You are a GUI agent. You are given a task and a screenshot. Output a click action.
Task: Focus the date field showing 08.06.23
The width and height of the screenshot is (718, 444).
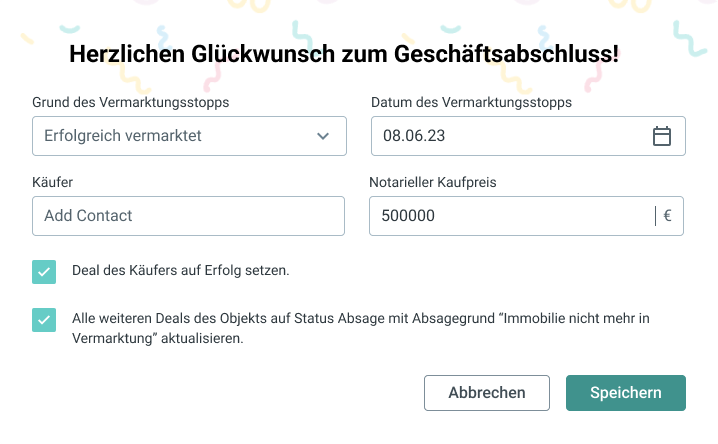(528, 136)
